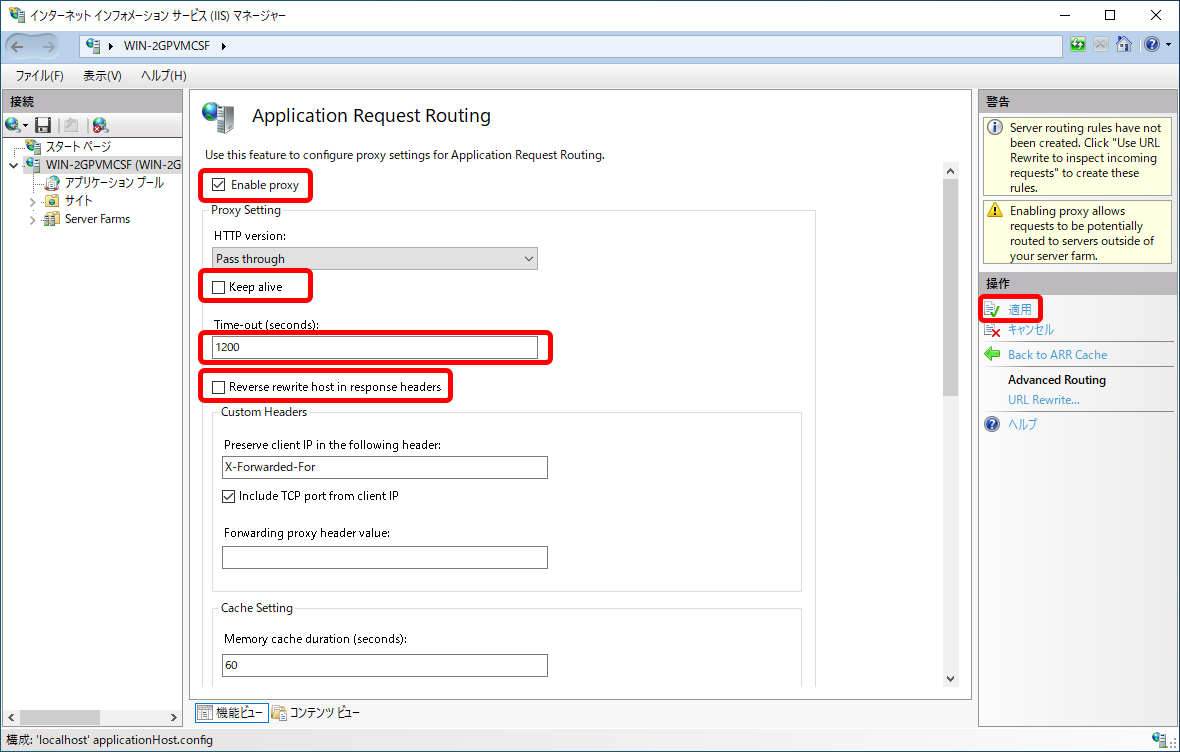Open the 表示(V) menu
Image resolution: width=1180 pixels, height=752 pixels.
(x=102, y=75)
